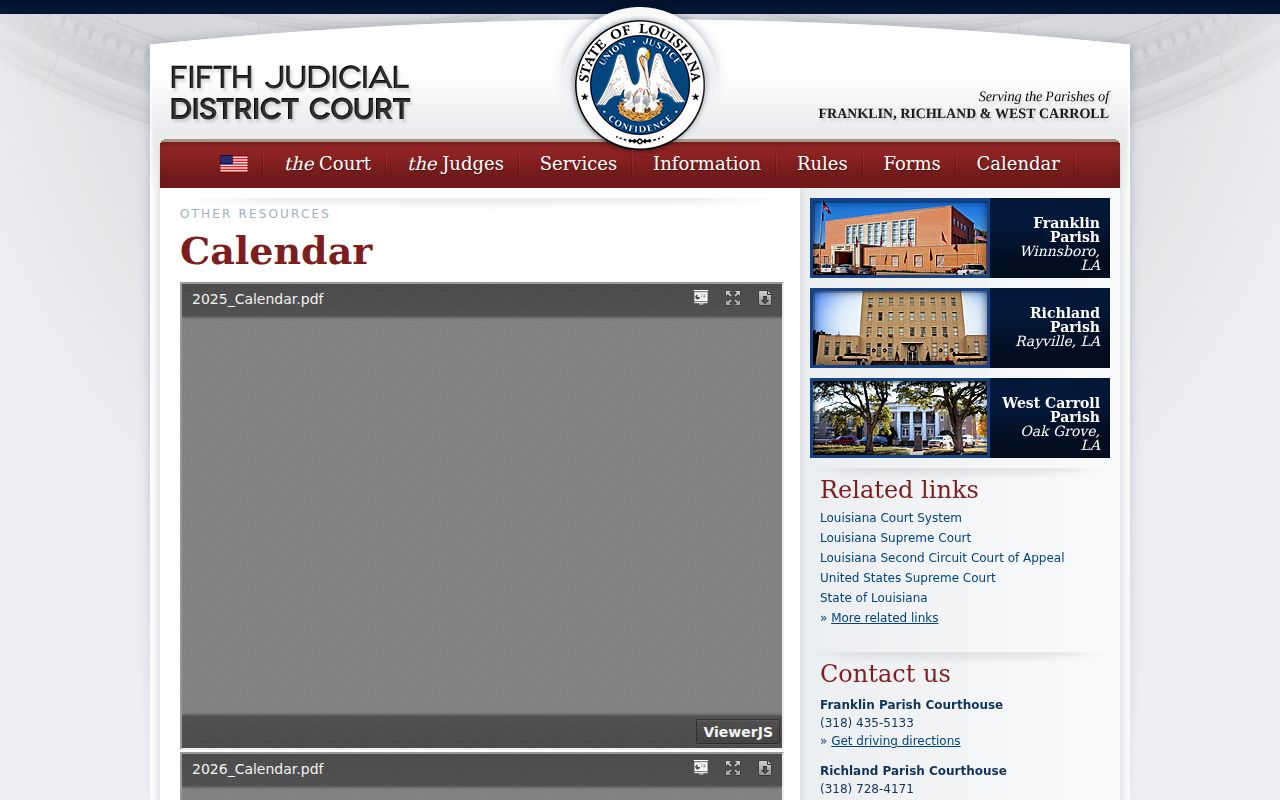Click the Fifth Judicial District Court title
The image size is (1280, 800).
click(x=290, y=93)
